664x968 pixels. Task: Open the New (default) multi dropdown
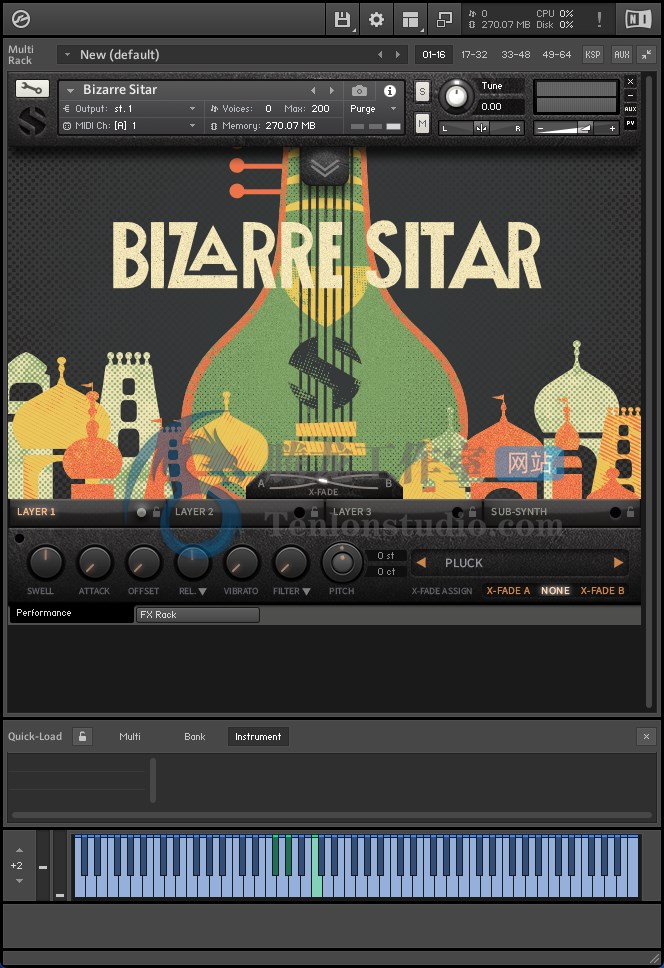pyautogui.click(x=67, y=55)
